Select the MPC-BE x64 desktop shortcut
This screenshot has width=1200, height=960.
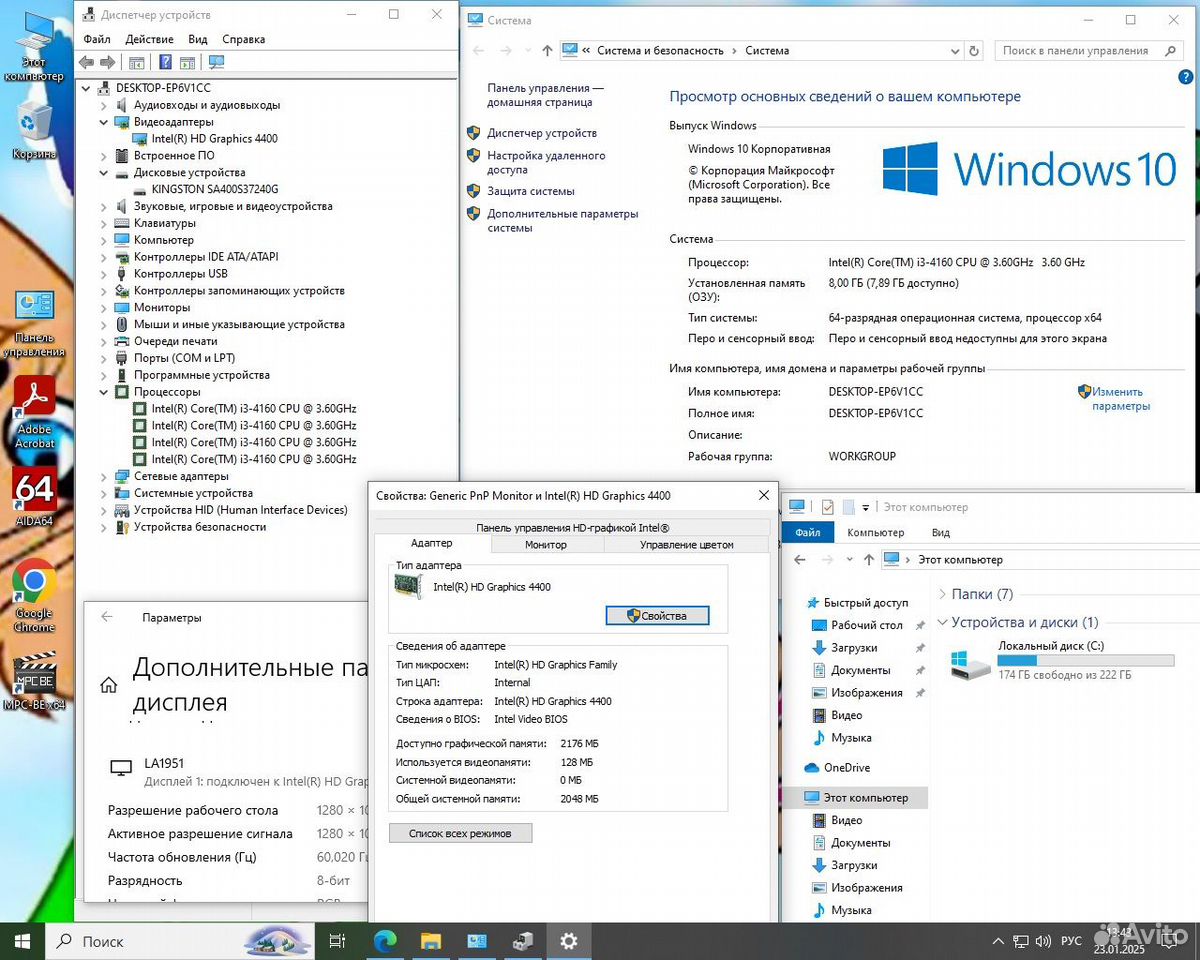click(x=34, y=680)
